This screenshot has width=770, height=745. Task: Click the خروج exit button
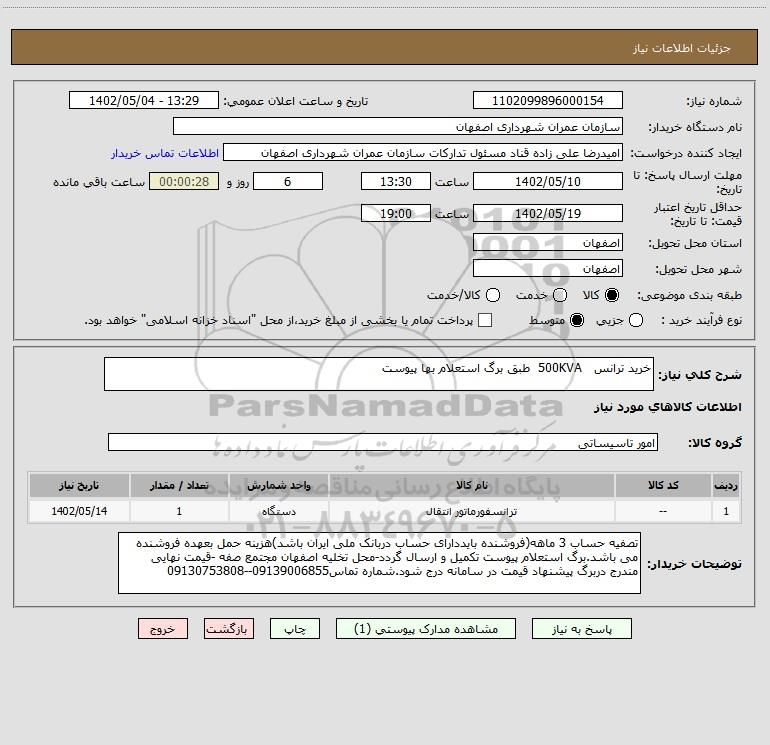tap(163, 629)
